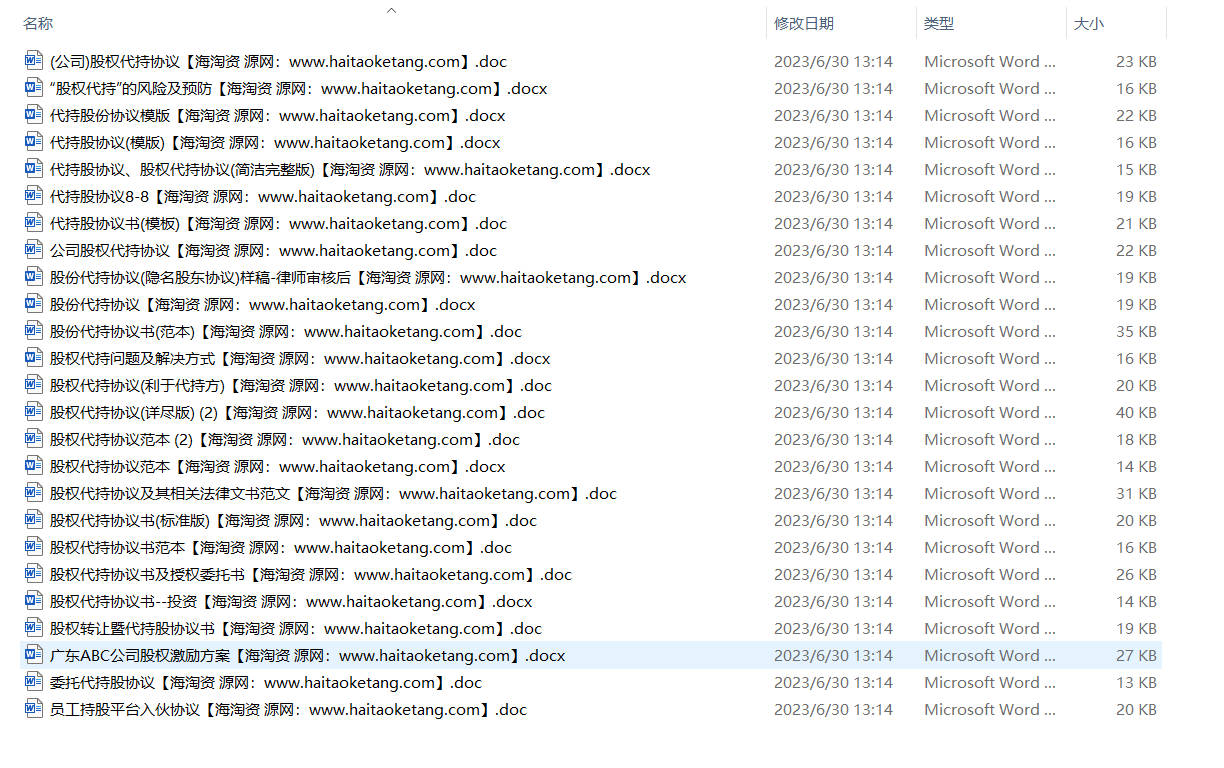This screenshot has height=768, width=1224.
Task: Click the sort direction arrow above 名称 column
Action: [392, 10]
